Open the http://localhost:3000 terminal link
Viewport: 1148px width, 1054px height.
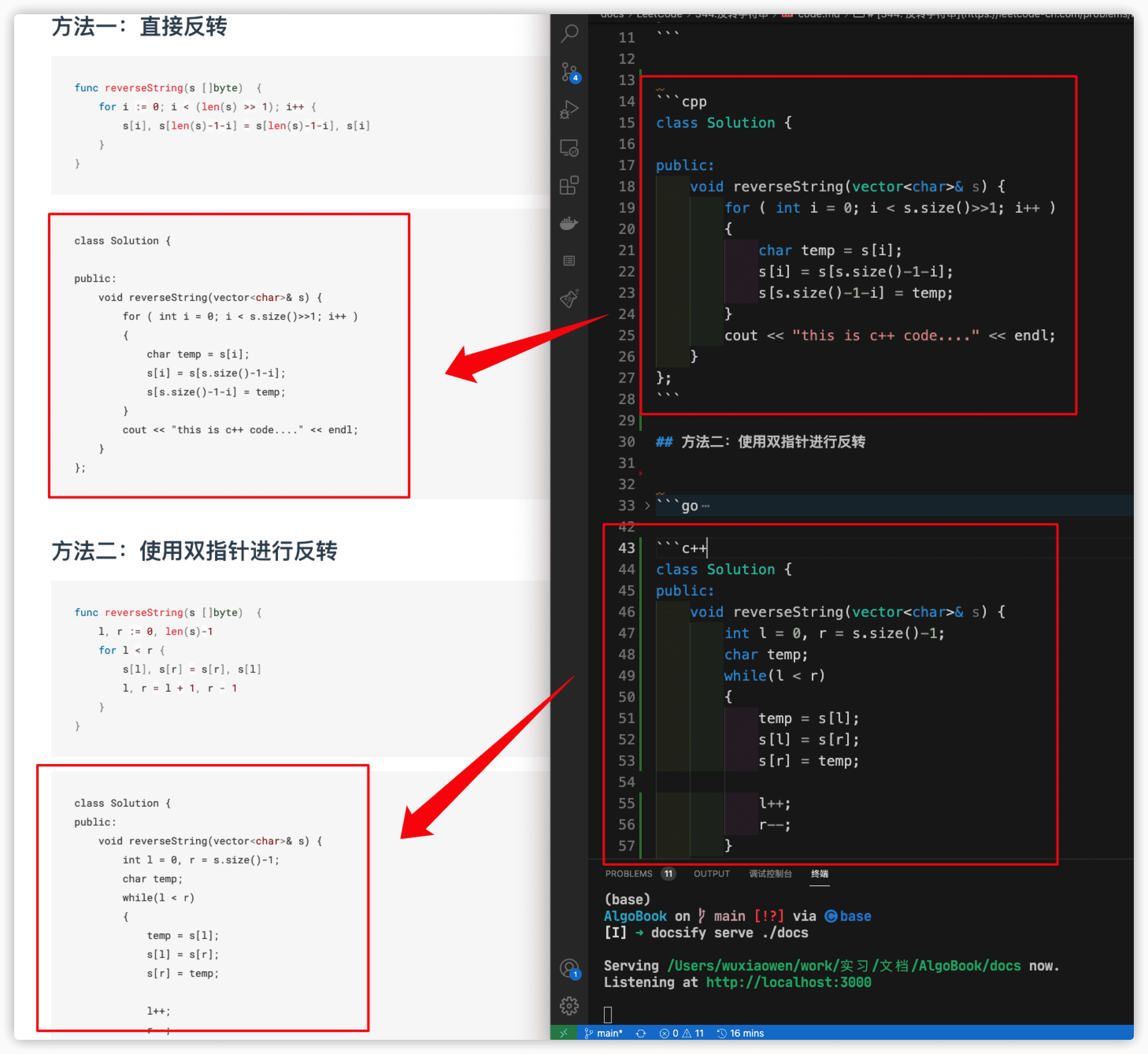(x=788, y=982)
